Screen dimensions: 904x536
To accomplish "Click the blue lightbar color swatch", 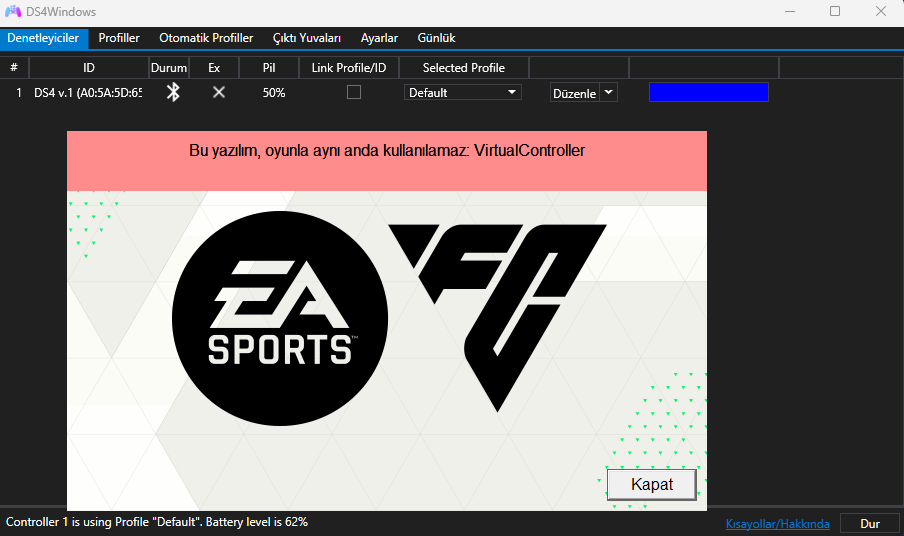I will click(x=709, y=92).
